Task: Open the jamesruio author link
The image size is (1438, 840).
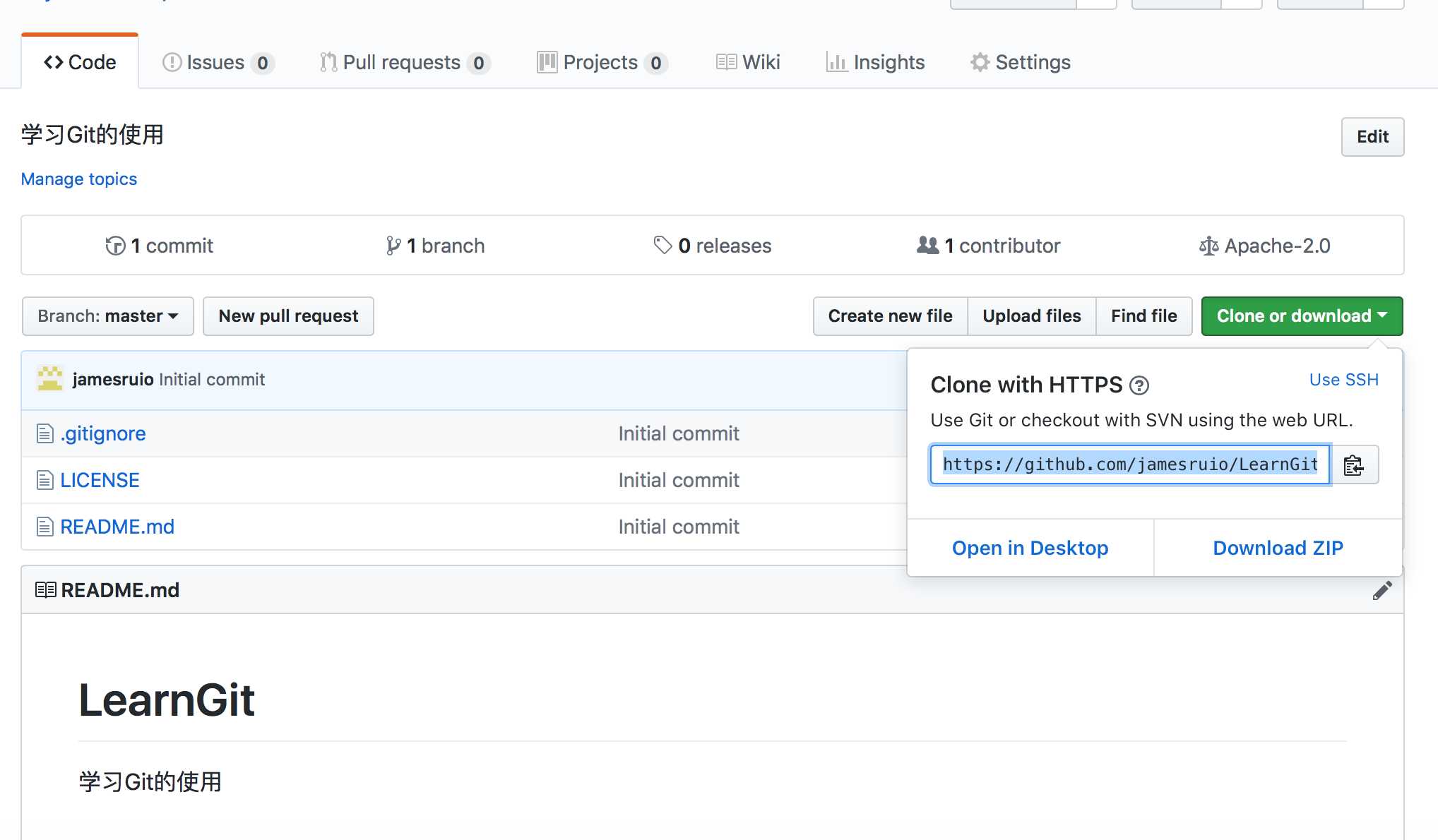Action: (113, 379)
